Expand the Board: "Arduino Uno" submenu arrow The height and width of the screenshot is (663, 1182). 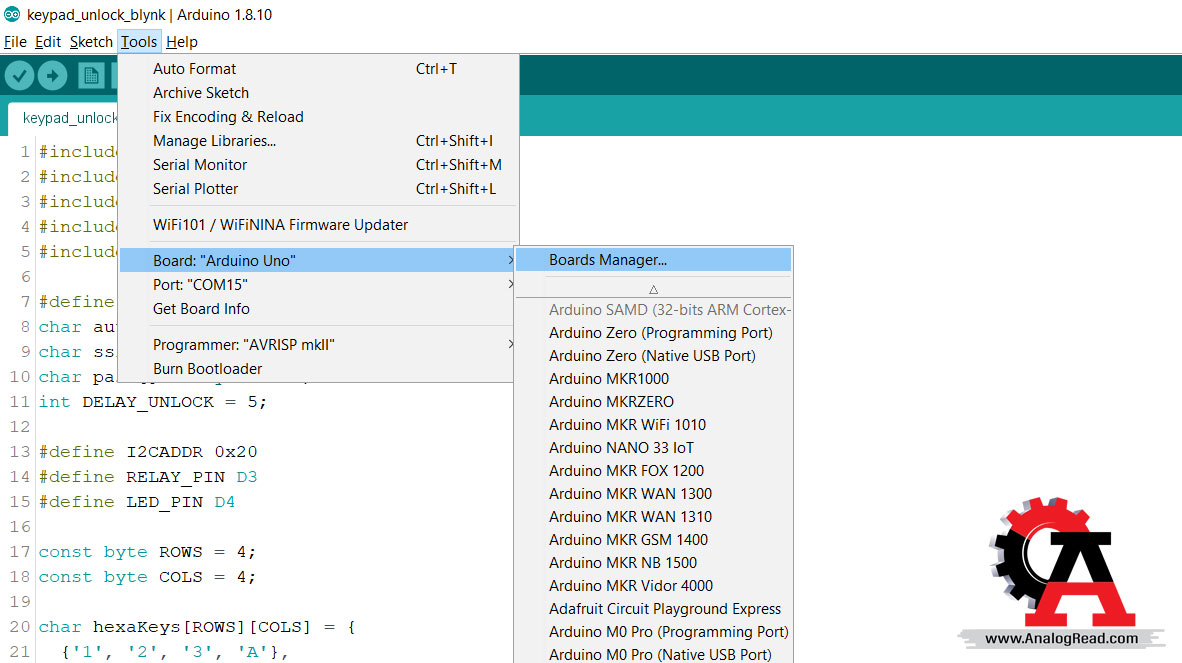pyautogui.click(x=510, y=261)
